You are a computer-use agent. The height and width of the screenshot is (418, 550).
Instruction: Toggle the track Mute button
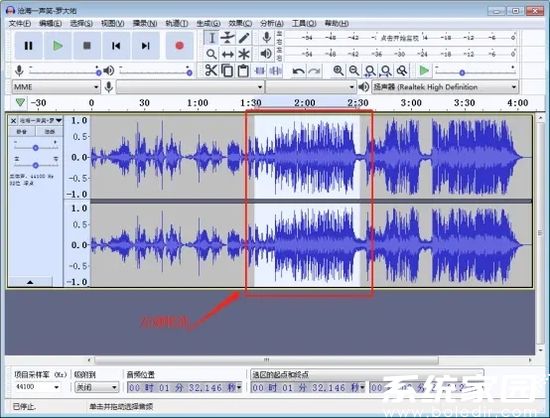click(x=22, y=132)
